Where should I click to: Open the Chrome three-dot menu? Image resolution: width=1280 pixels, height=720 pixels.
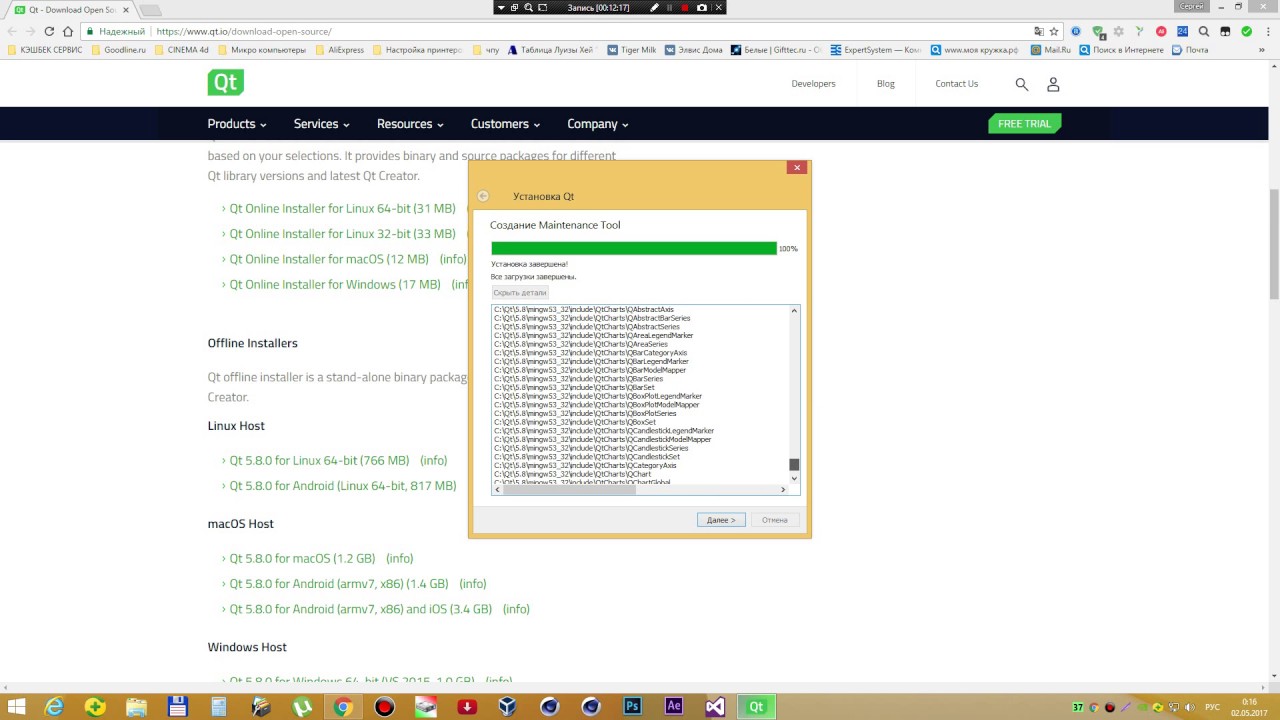[x=1266, y=31]
